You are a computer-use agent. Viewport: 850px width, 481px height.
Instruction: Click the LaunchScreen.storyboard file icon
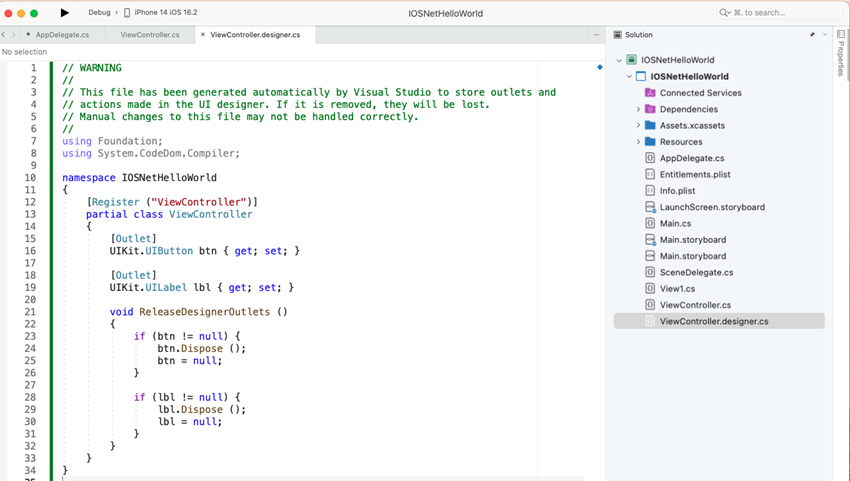point(650,207)
